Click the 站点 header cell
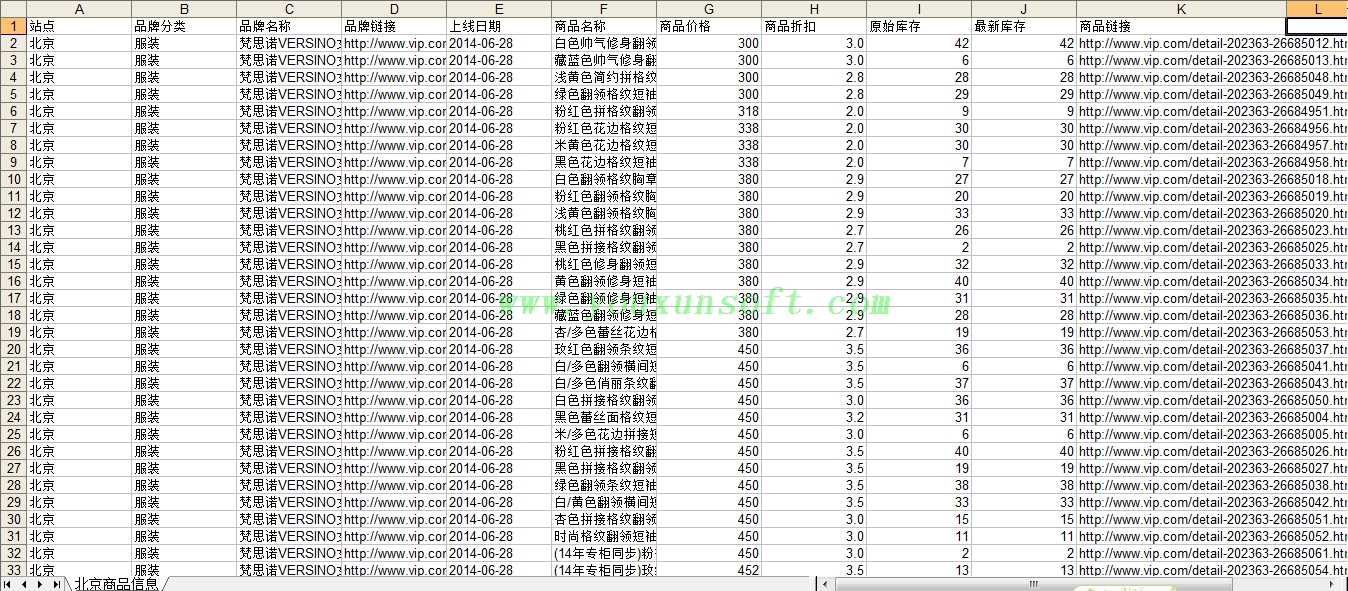Image resolution: width=1348 pixels, height=591 pixels. (x=79, y=26)
